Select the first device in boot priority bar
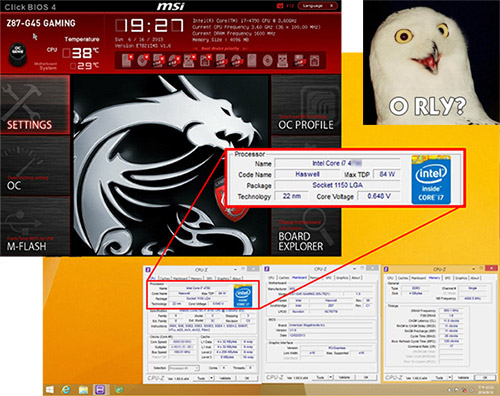This screenshot has height=396, width=500. (x=127, y=60)
